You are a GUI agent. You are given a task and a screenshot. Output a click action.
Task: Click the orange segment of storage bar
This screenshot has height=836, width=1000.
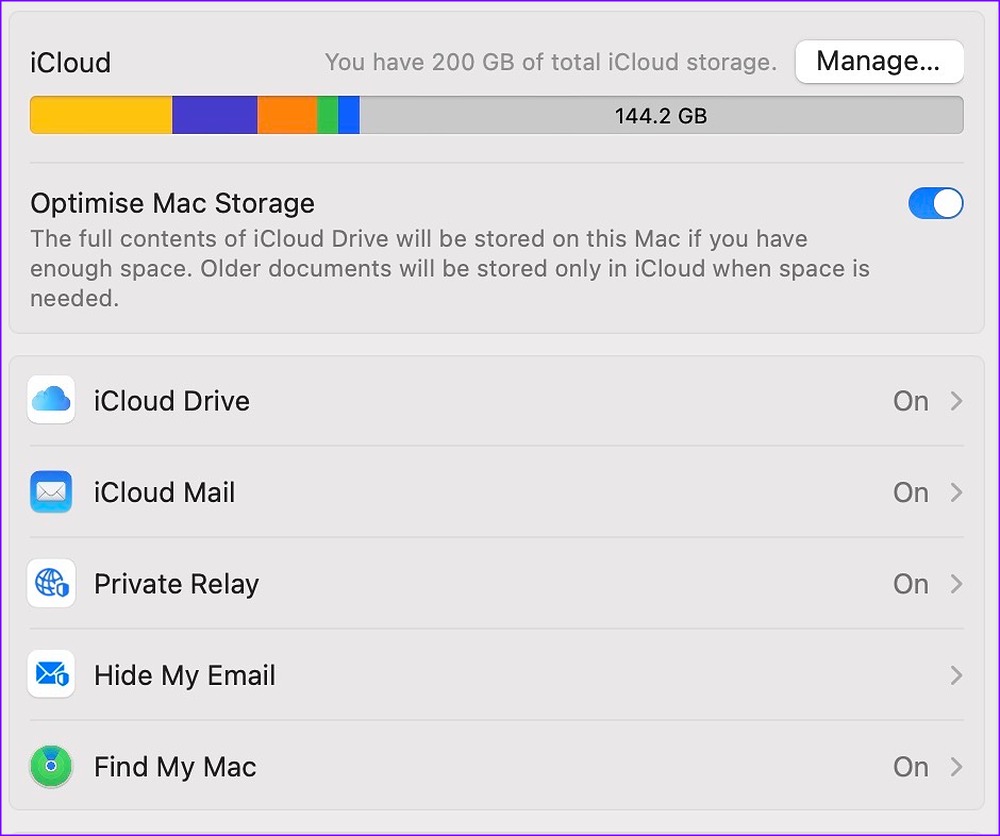point(287,116)
